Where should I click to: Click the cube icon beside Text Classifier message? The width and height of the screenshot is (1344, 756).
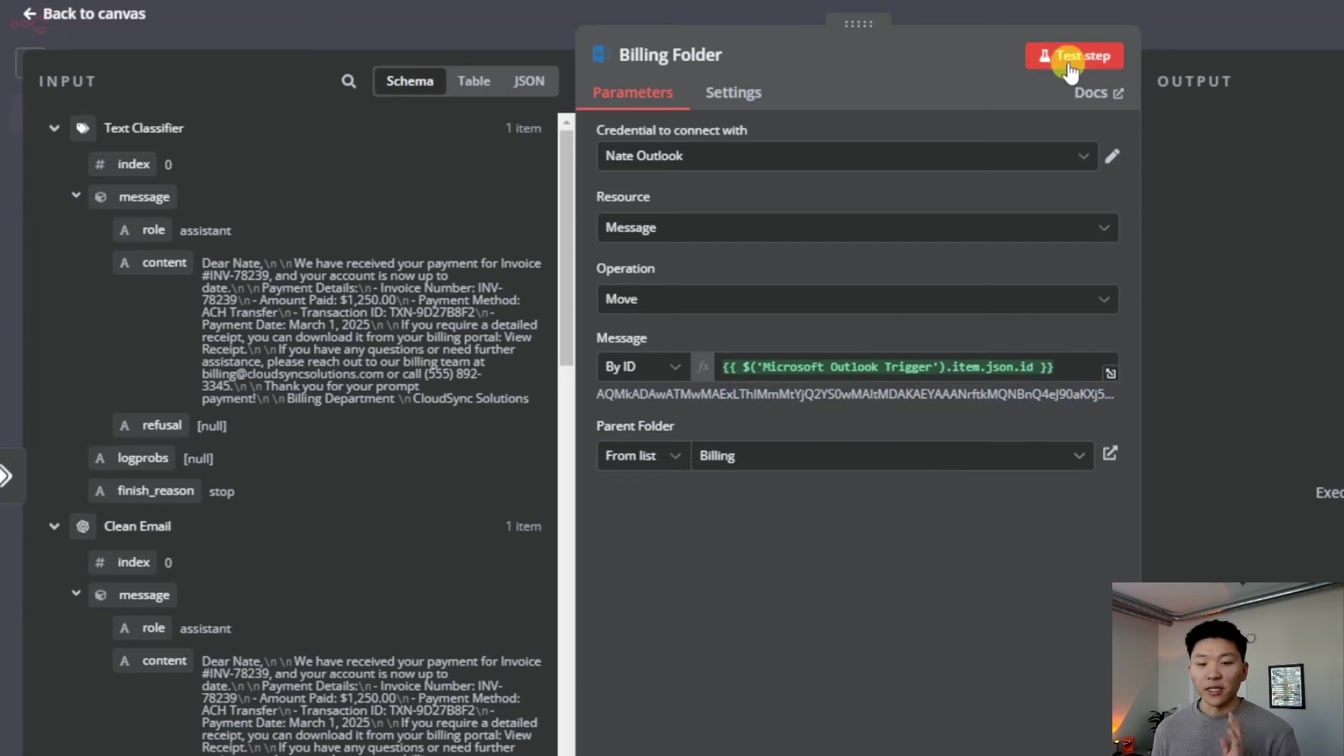[100, 197]
